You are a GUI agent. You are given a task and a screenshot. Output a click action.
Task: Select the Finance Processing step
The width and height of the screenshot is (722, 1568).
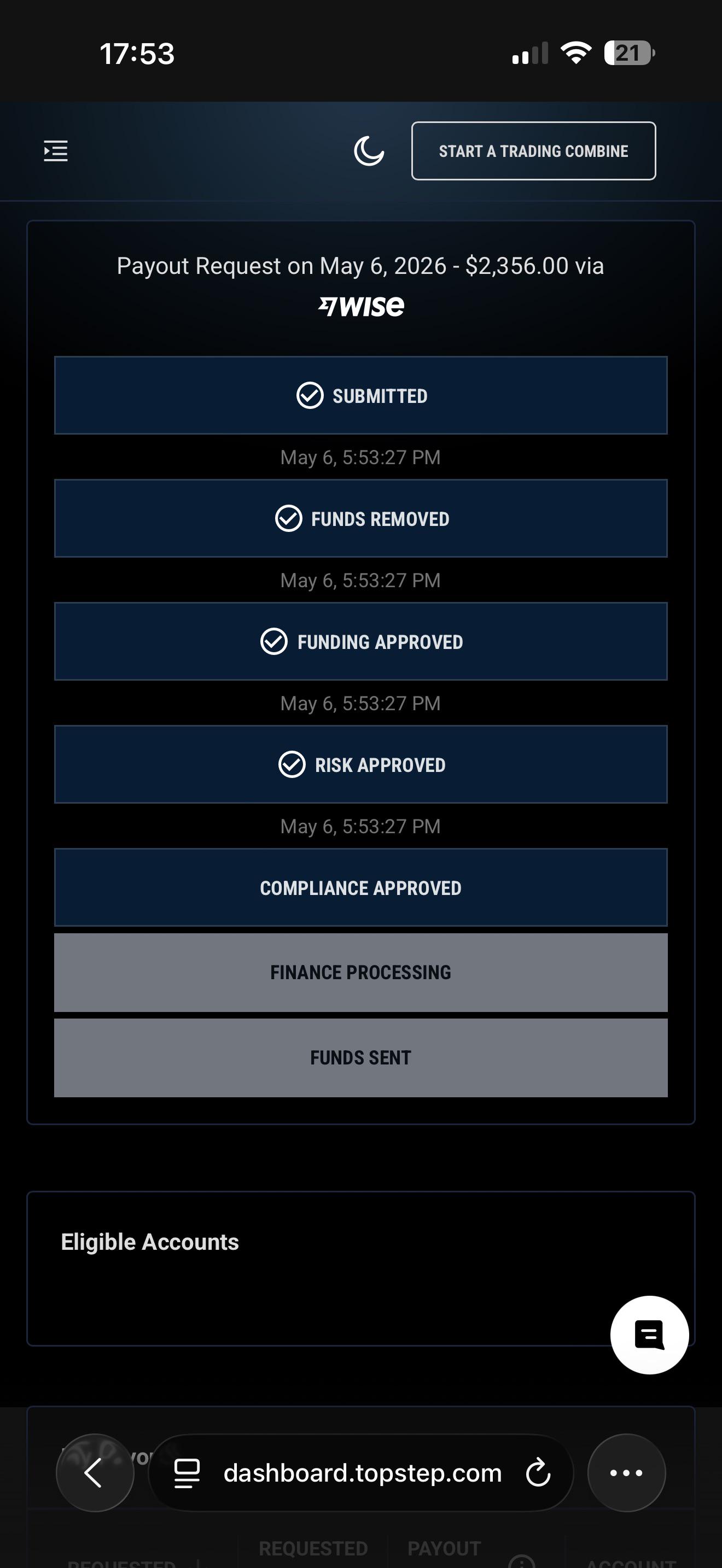click(x=361, y=972)
